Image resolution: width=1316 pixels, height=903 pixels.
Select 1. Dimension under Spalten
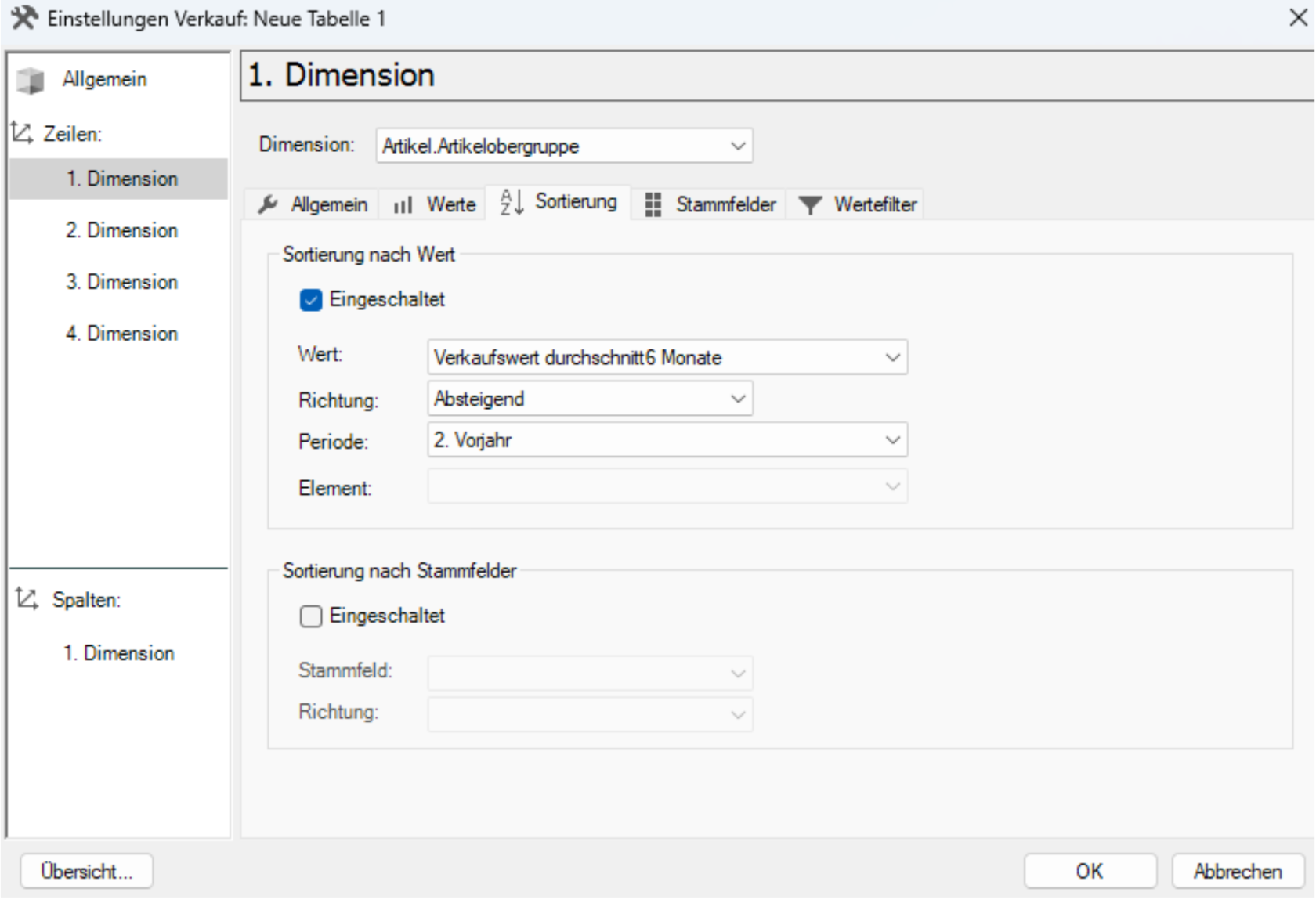click(119, 653)
